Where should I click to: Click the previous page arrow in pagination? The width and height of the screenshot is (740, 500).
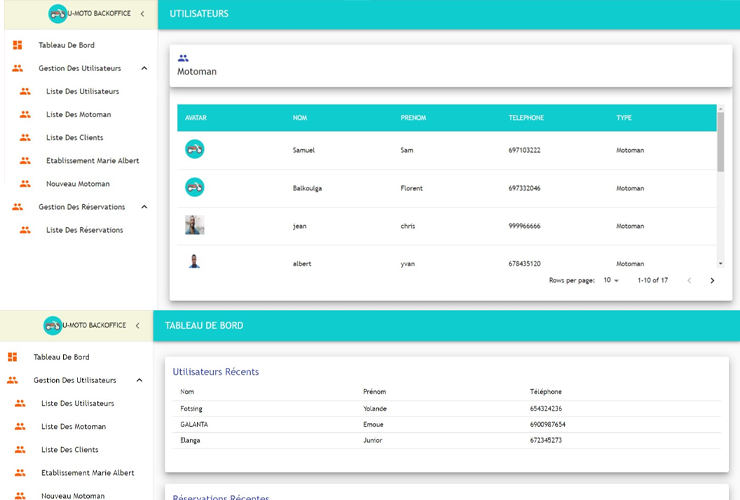click(x=688, y=281)
